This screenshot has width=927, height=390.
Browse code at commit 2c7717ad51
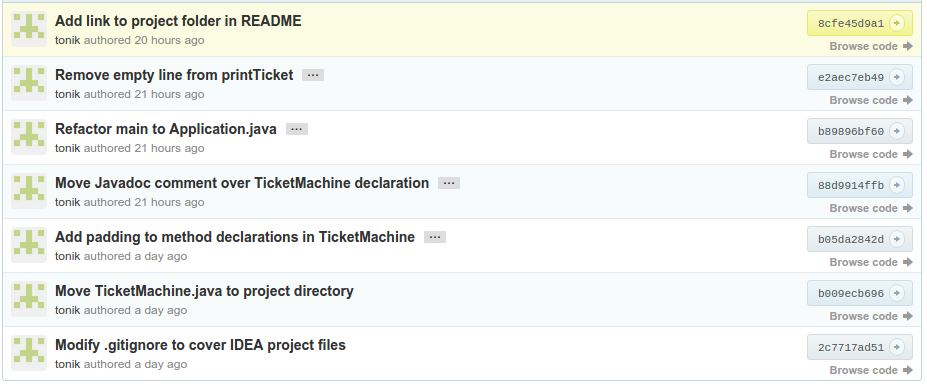click(x=871, y=370)
